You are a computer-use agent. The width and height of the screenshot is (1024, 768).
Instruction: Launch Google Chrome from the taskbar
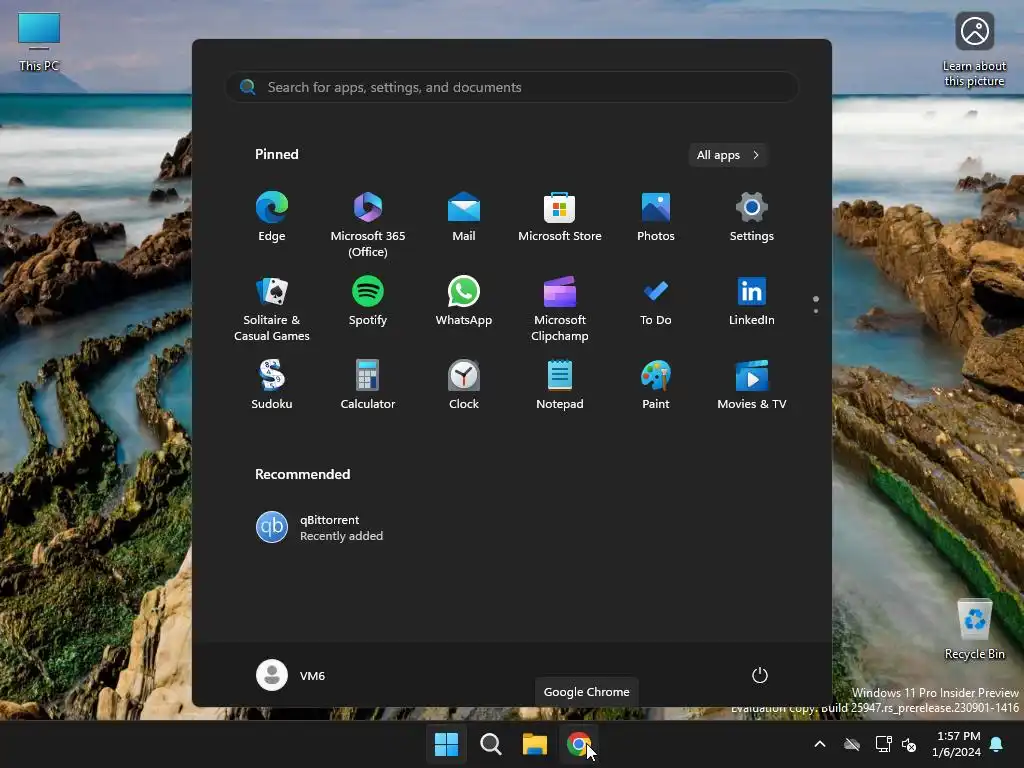coord(579,744)
